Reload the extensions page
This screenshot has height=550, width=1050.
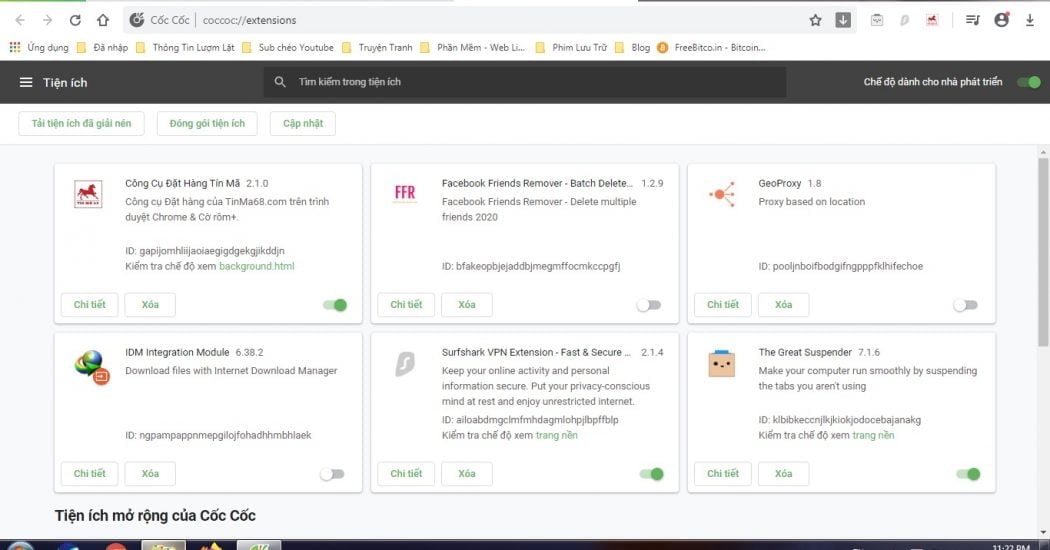tap(75, 20)
